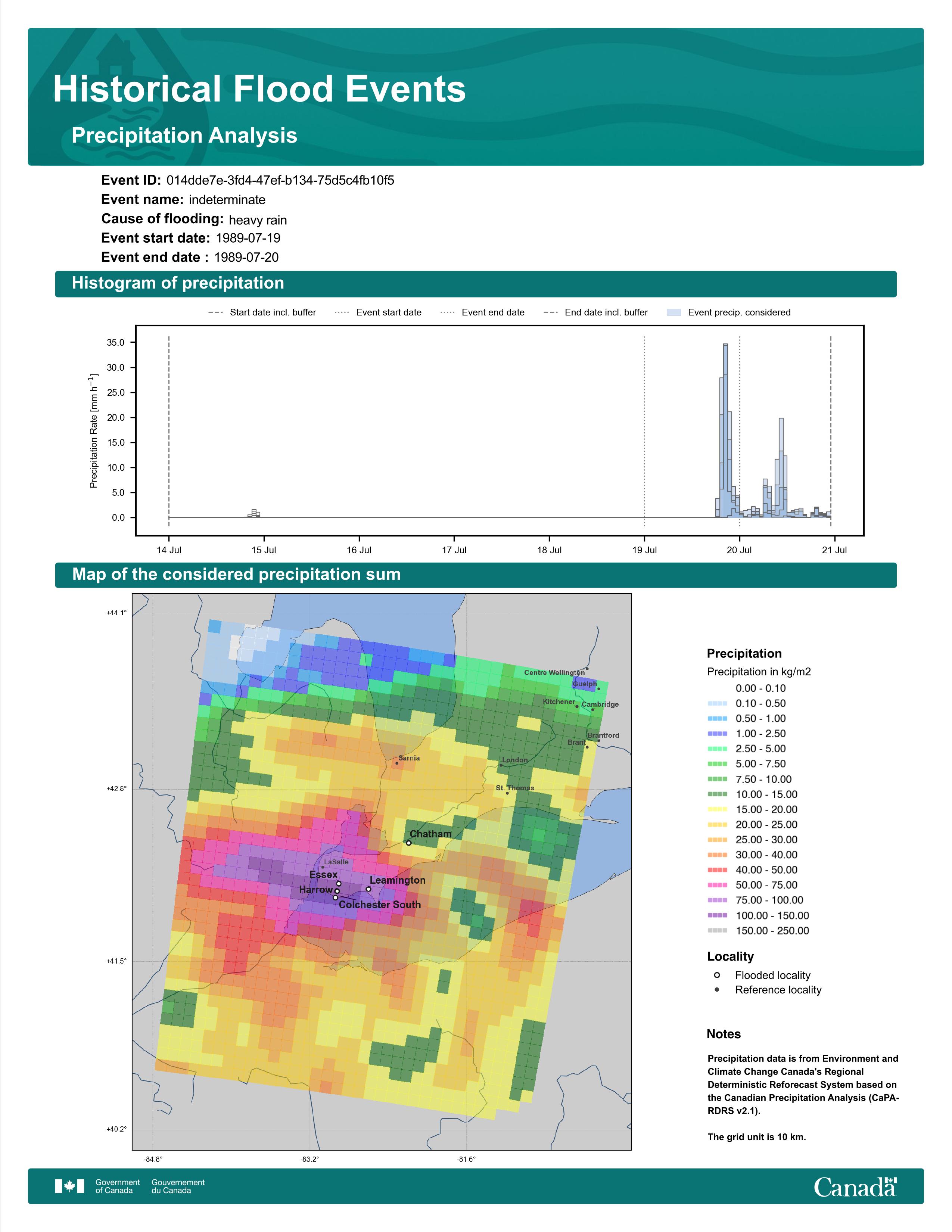Click the LaSalle label on map
This screenshot has height=1232, width=952.
(336, 862)
